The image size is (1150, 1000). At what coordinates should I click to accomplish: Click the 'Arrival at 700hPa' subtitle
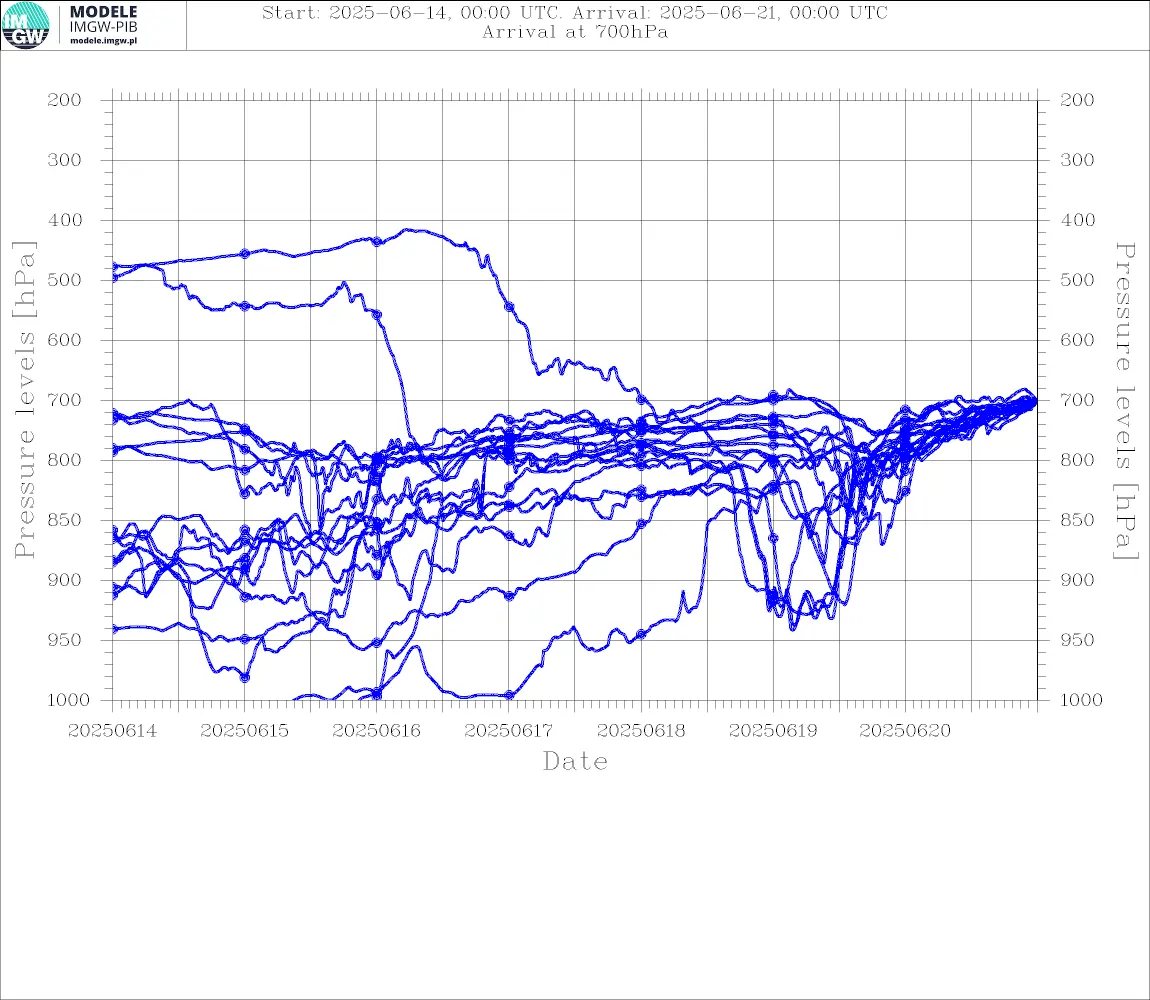[x=575, y=32]
